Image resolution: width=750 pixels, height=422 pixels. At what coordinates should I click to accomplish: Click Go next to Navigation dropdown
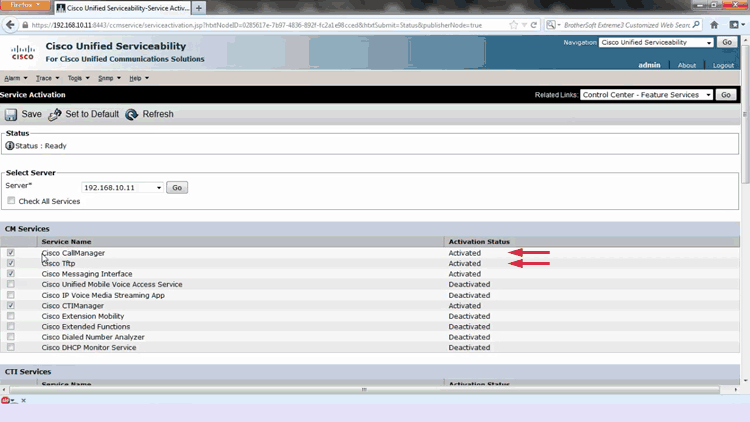click(727, 42)
